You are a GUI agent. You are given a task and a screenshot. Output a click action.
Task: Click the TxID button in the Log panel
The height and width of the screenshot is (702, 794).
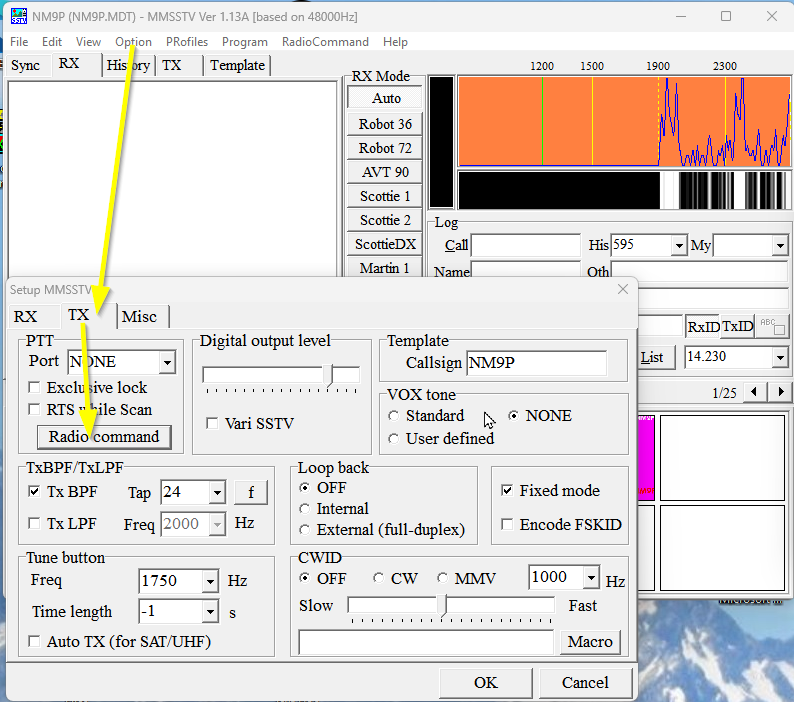(737, 327)
